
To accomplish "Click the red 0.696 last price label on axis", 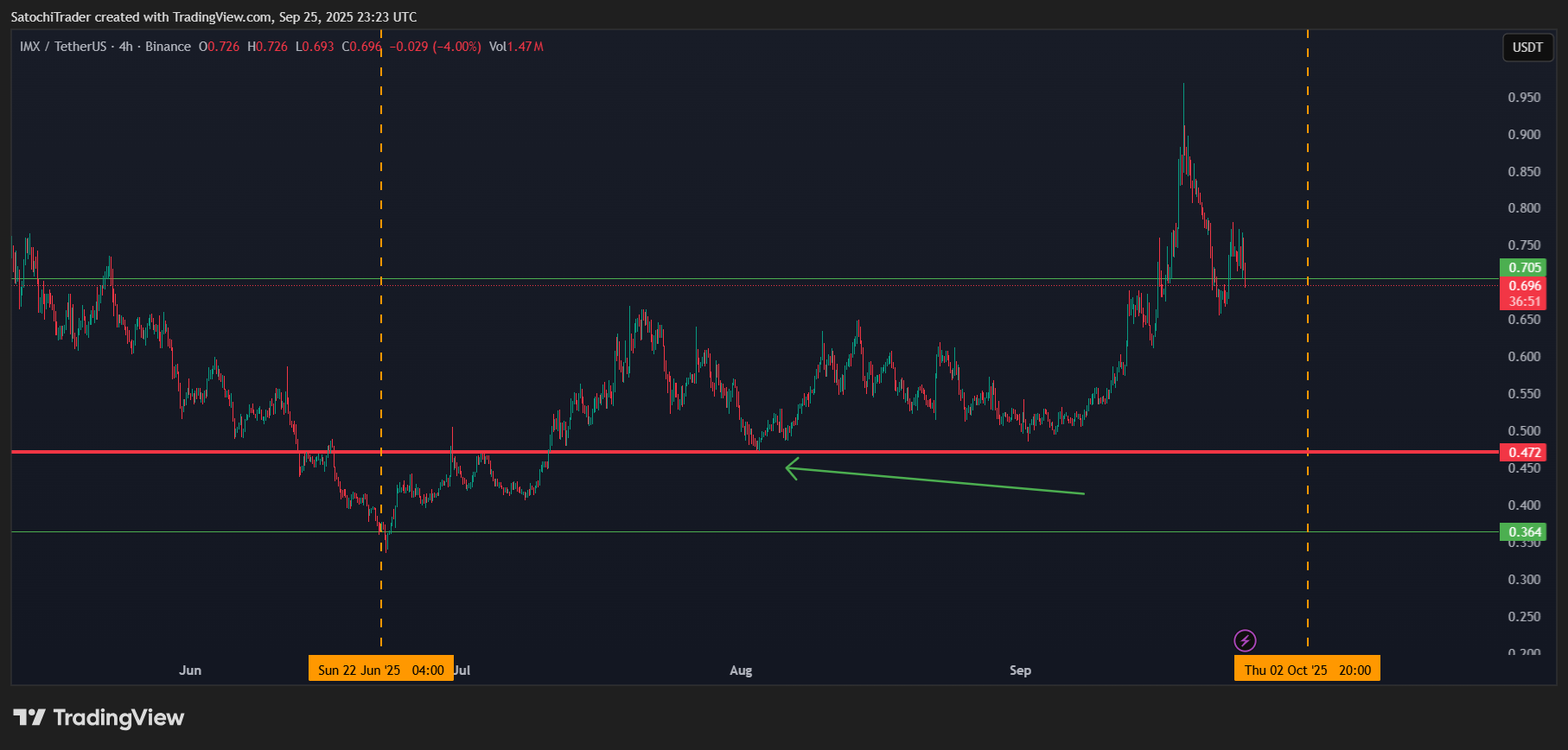I will tap(1523, 286).
